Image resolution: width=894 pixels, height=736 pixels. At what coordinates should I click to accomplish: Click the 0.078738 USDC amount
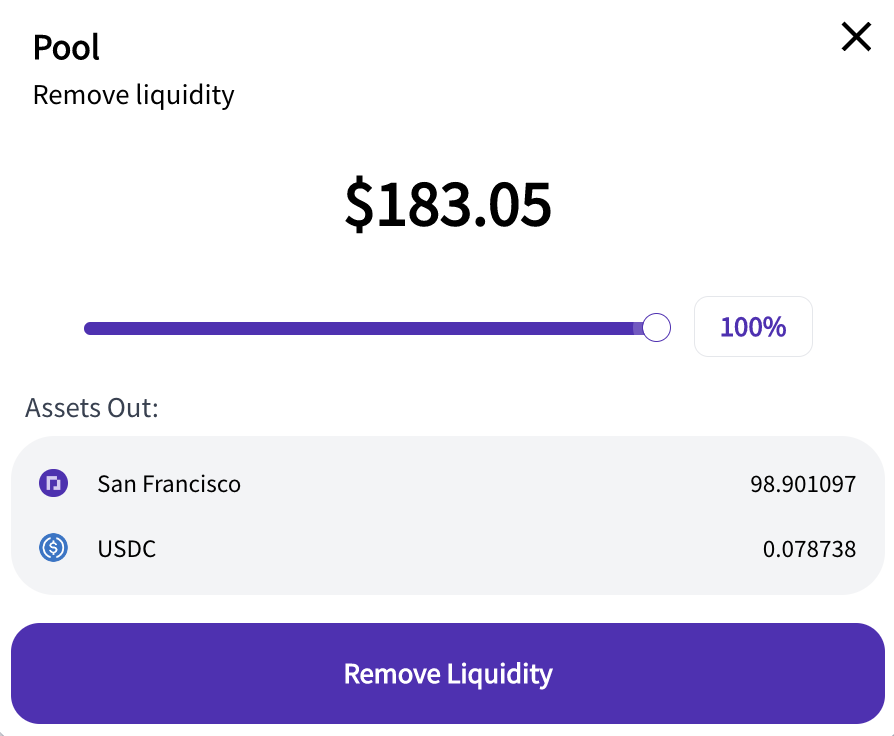coord(809,550)
